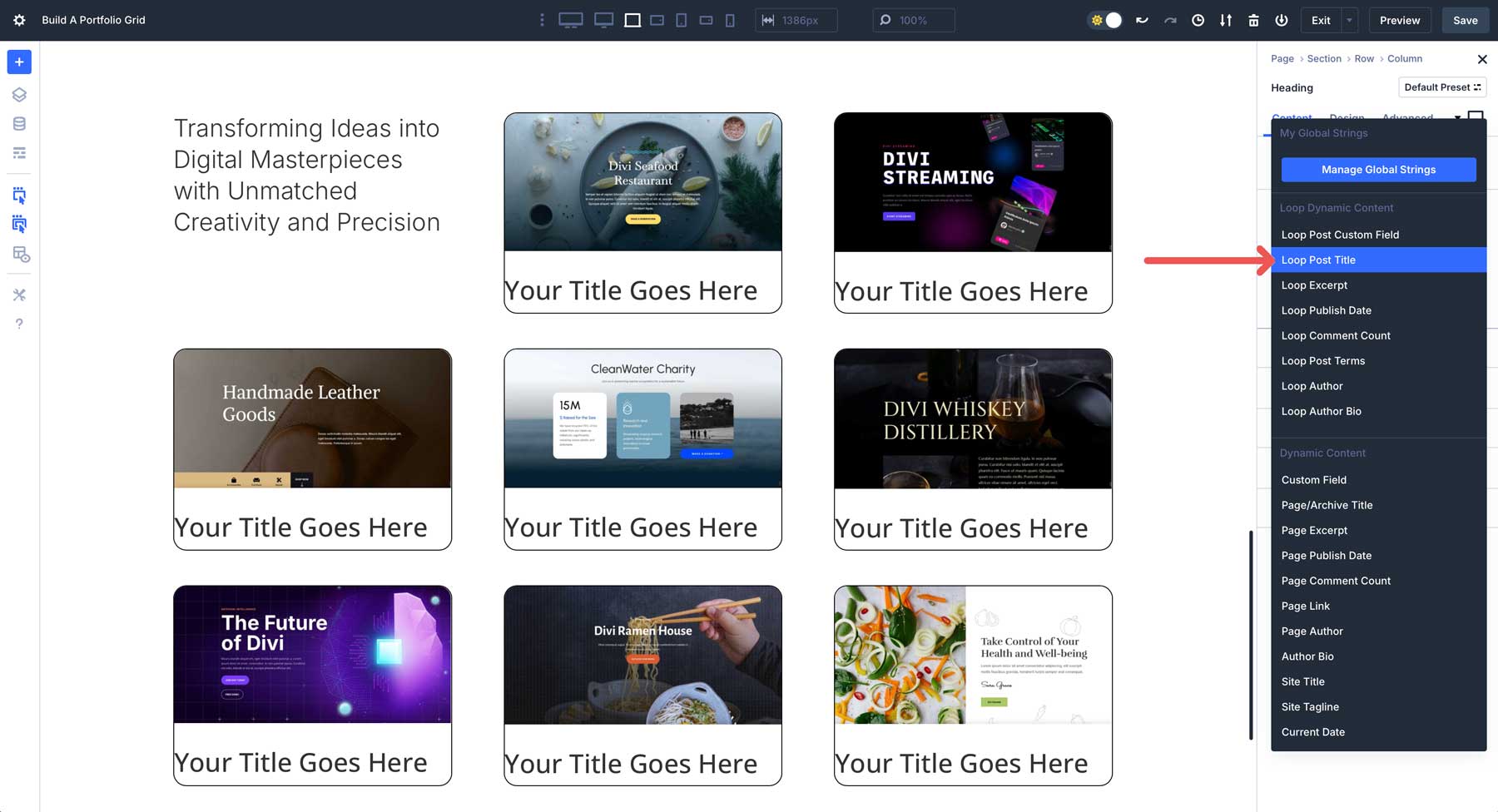Select the tablet landscape view
The width and height of the screenshot is (1498, 812).
(x=657, y=21)
